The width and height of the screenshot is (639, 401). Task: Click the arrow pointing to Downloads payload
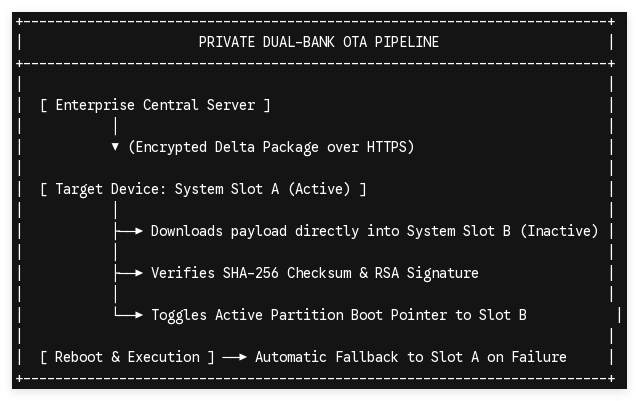tap(129, 231)
